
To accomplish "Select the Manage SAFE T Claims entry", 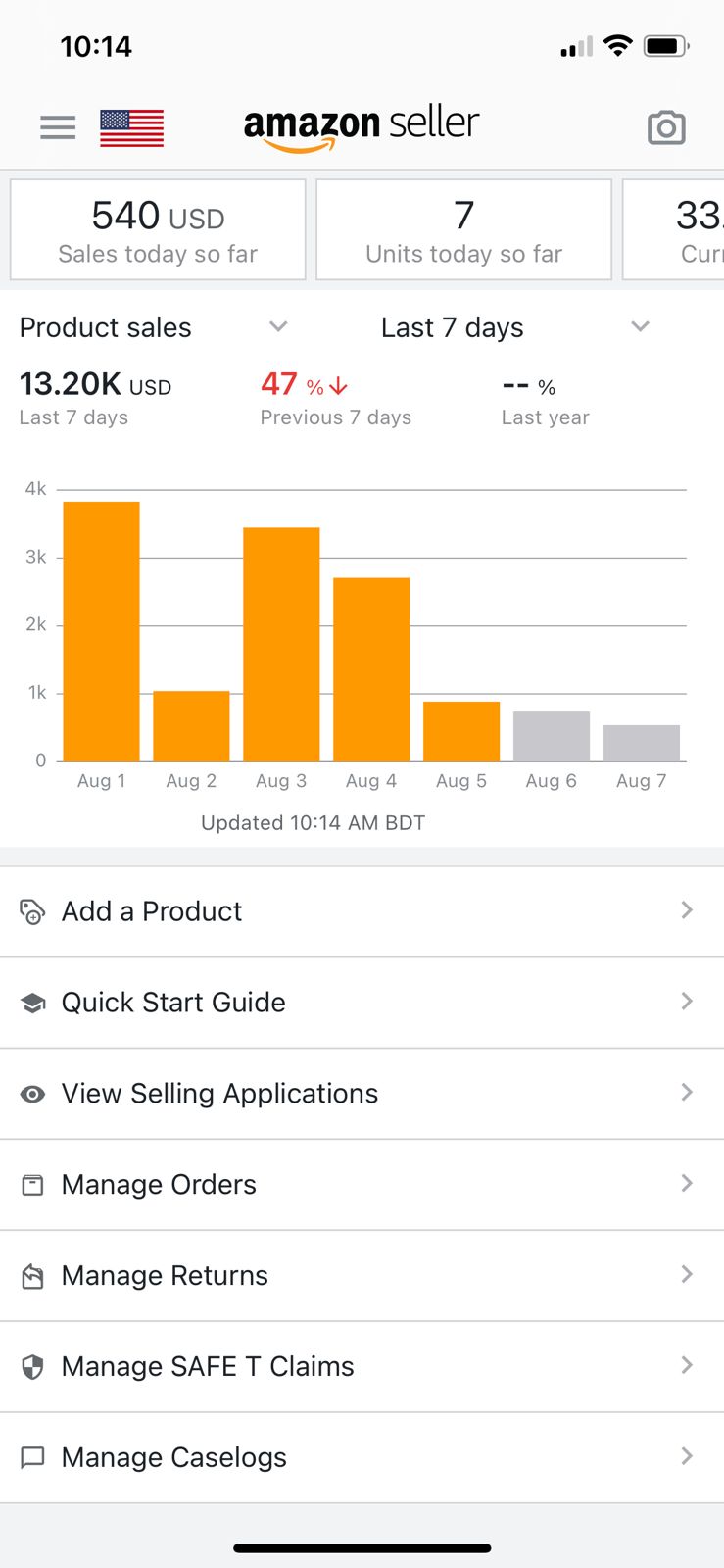I will tap(208, 1366).
